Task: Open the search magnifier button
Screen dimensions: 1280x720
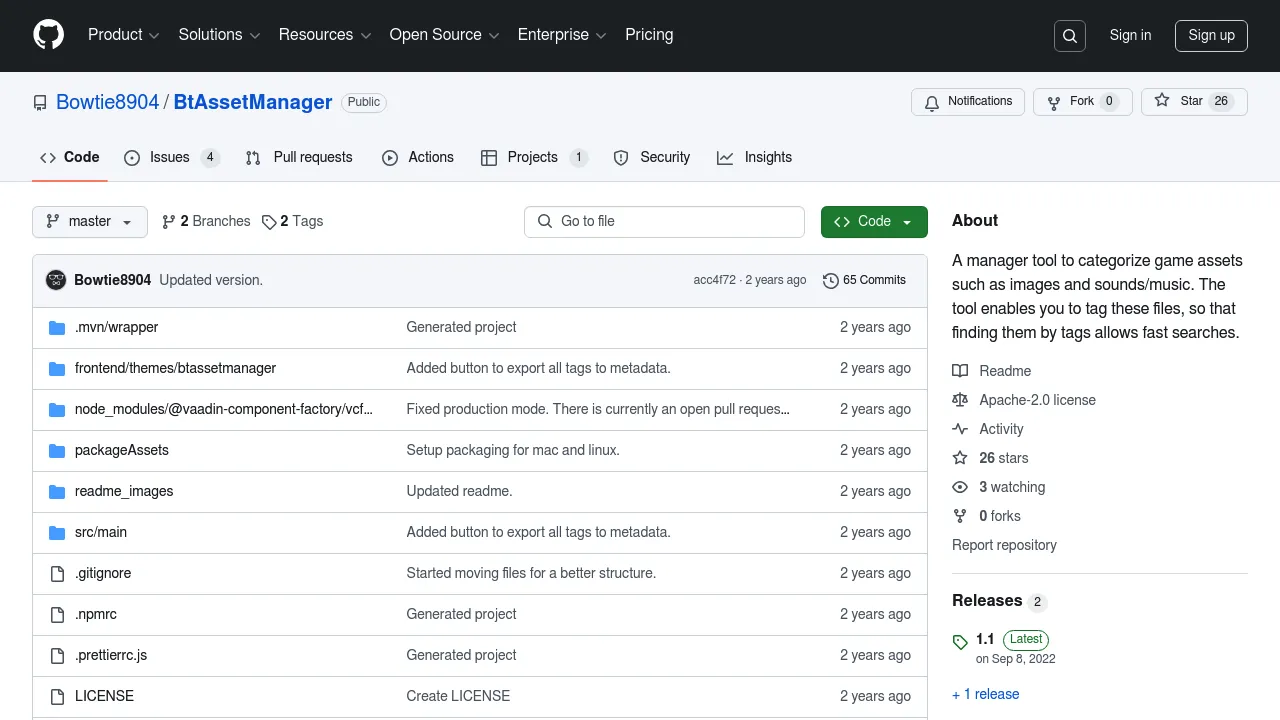Action: tap(1070, 36)
